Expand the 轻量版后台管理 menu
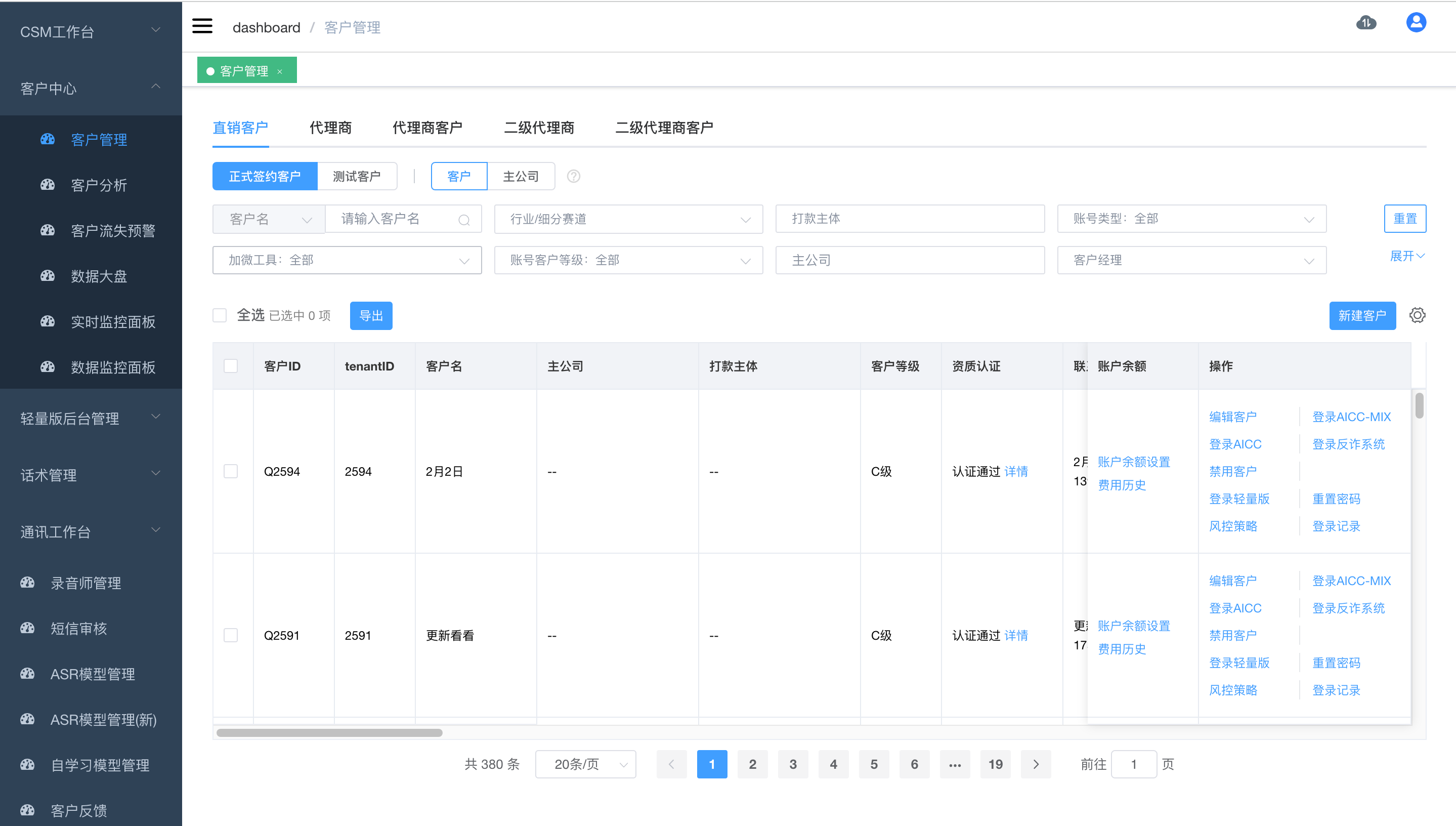Screen dimensions: 1456x826 click(91, 418)
